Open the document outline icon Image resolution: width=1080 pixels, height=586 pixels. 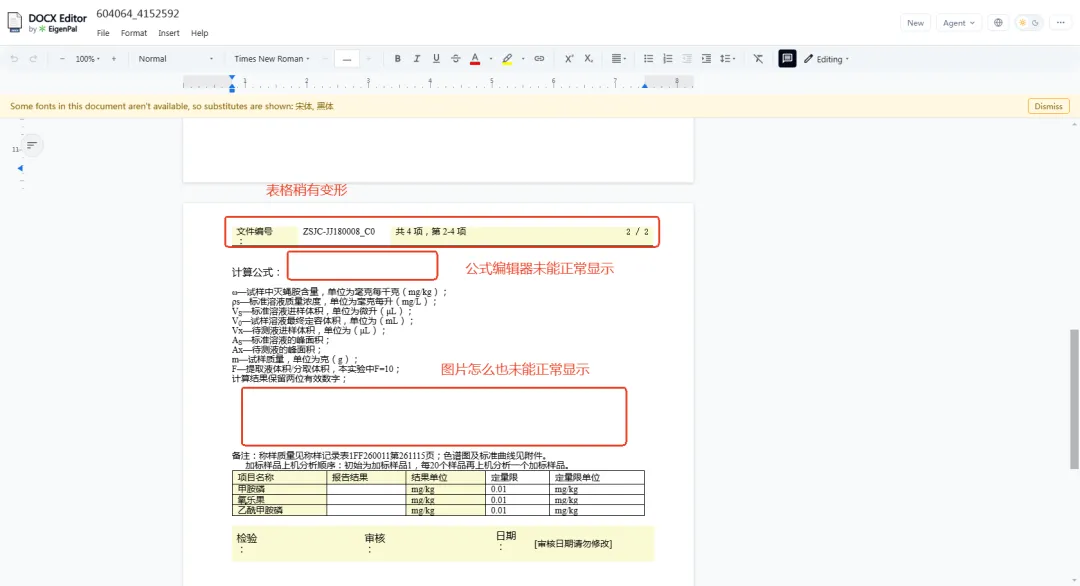click(x=32, y=145)
